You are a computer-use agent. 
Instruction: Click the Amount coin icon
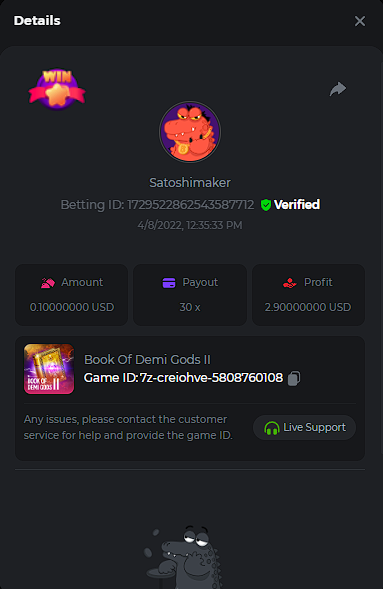coord(48,283)
